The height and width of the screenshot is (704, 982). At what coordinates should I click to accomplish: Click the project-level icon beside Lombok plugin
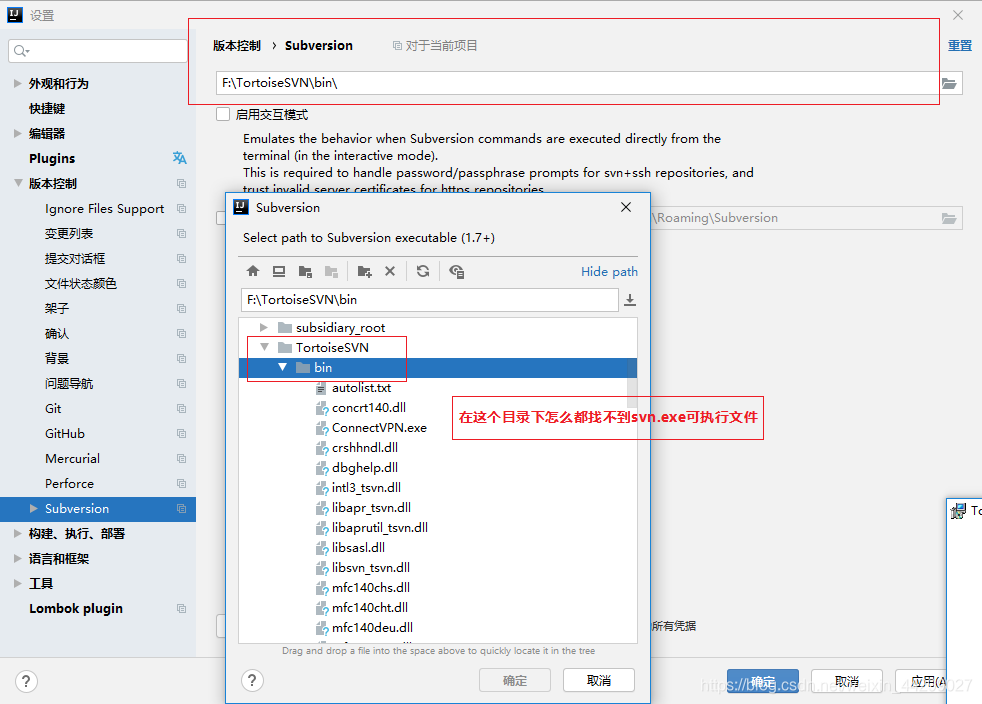182,608
